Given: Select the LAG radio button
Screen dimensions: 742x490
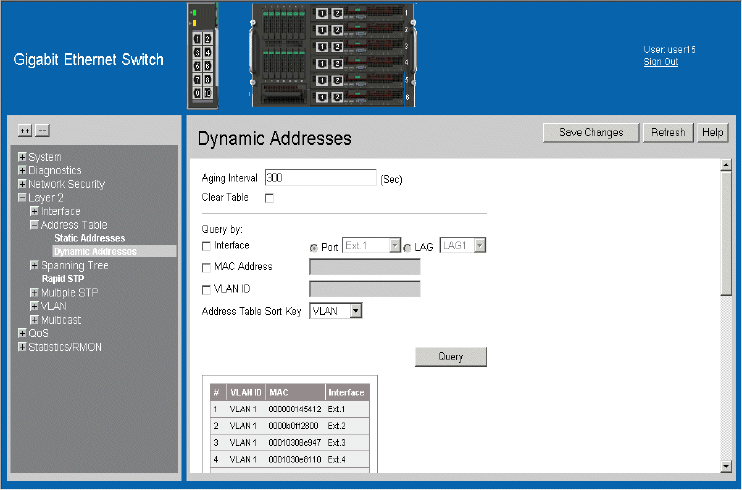Looking at the screenshot, I should point(407,246).
